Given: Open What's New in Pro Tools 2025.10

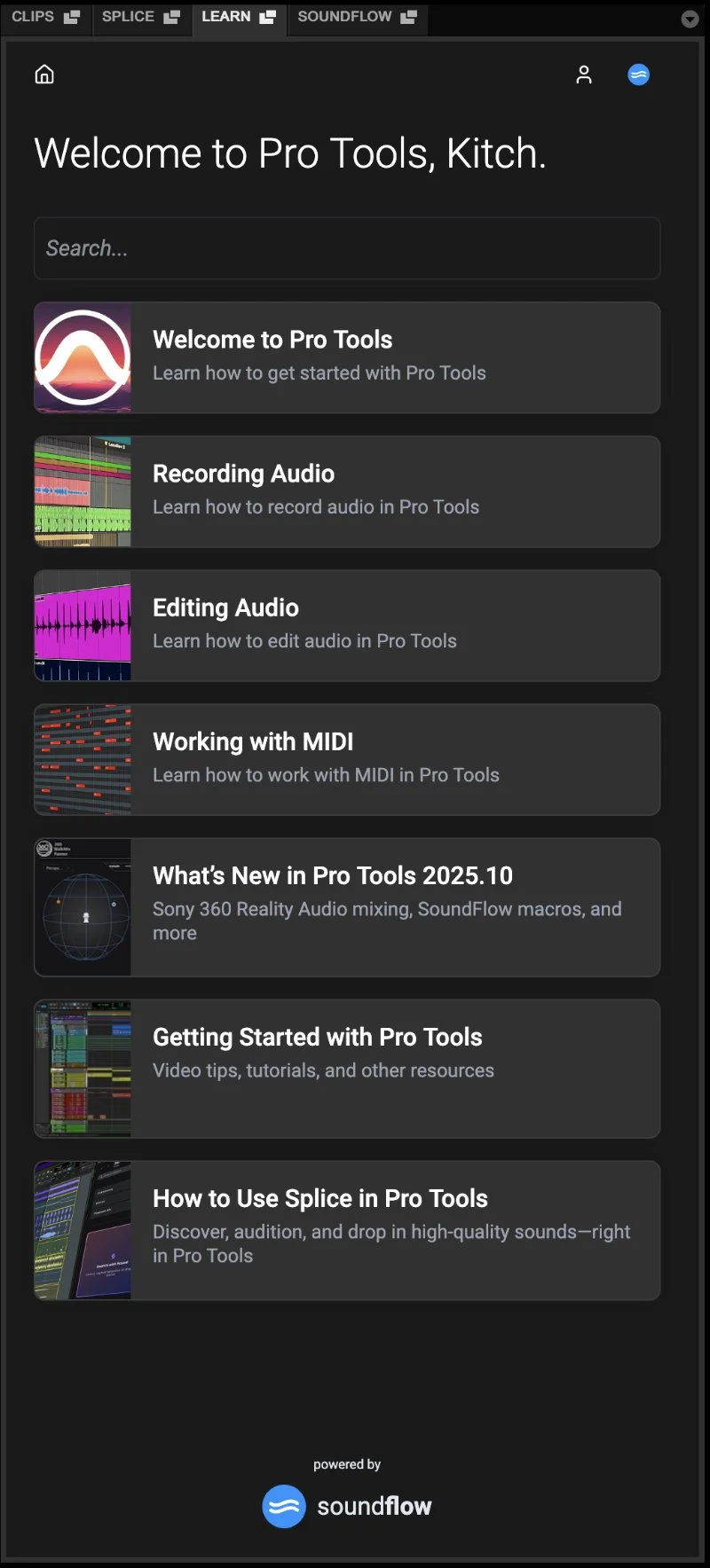Looking at the screenshot, I should (x=347, y=907).
